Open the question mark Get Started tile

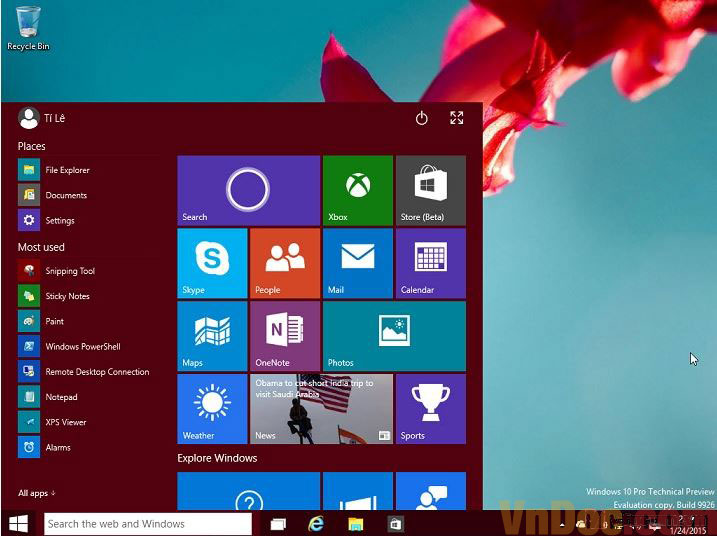[249, 491]
